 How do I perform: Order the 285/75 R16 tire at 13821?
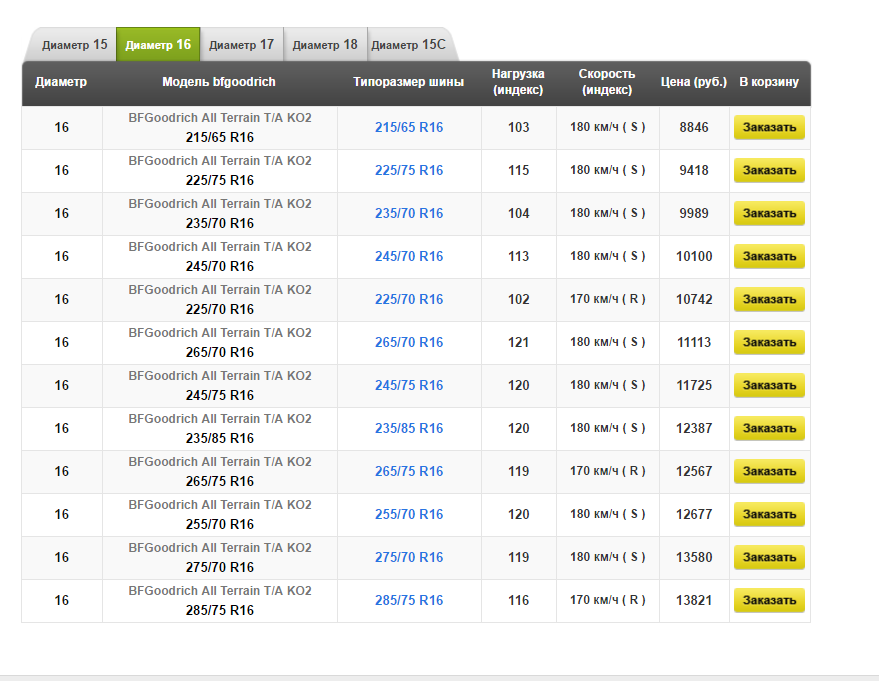[769, 601]
